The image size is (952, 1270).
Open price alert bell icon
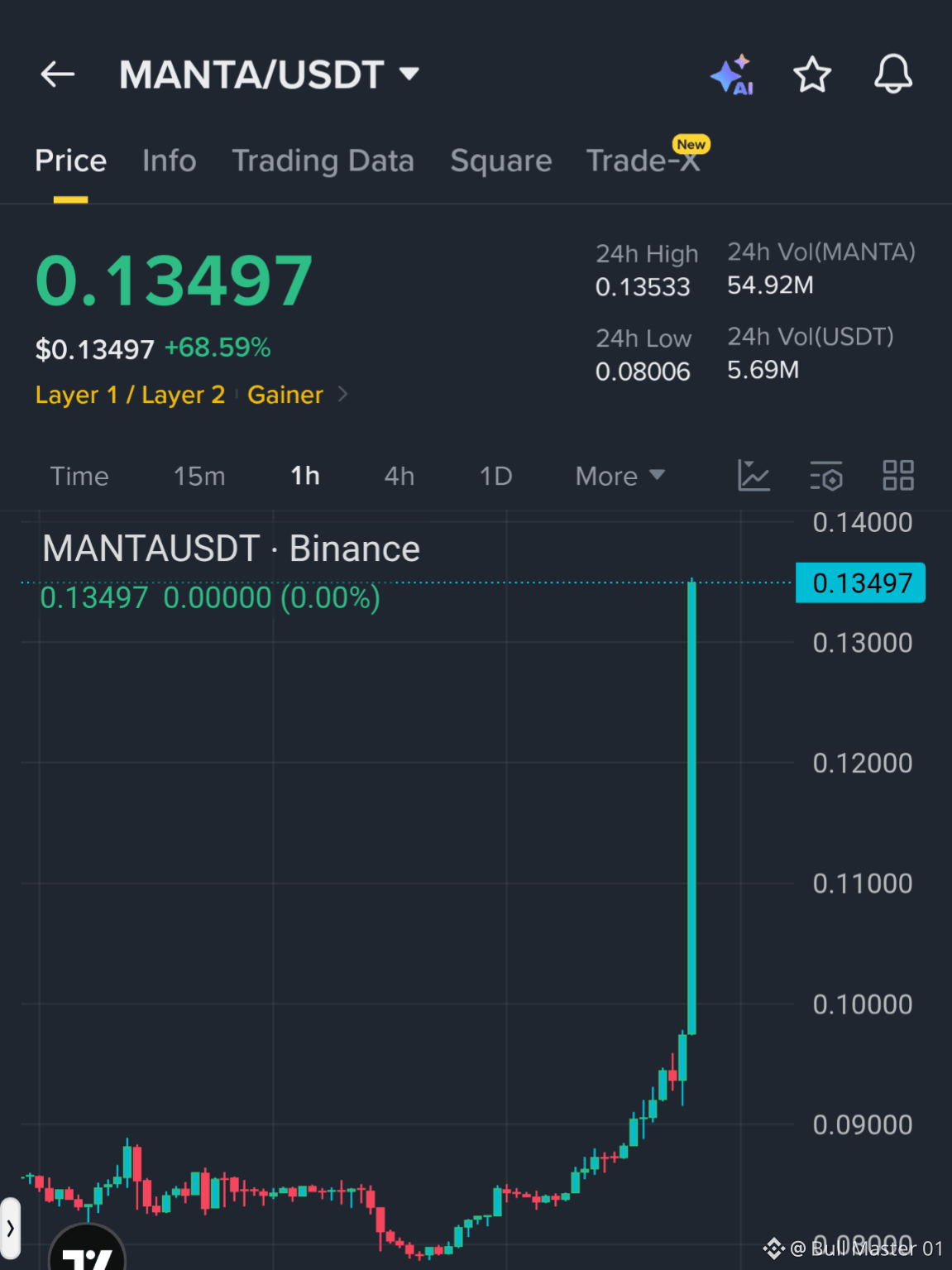pos(893,74)
